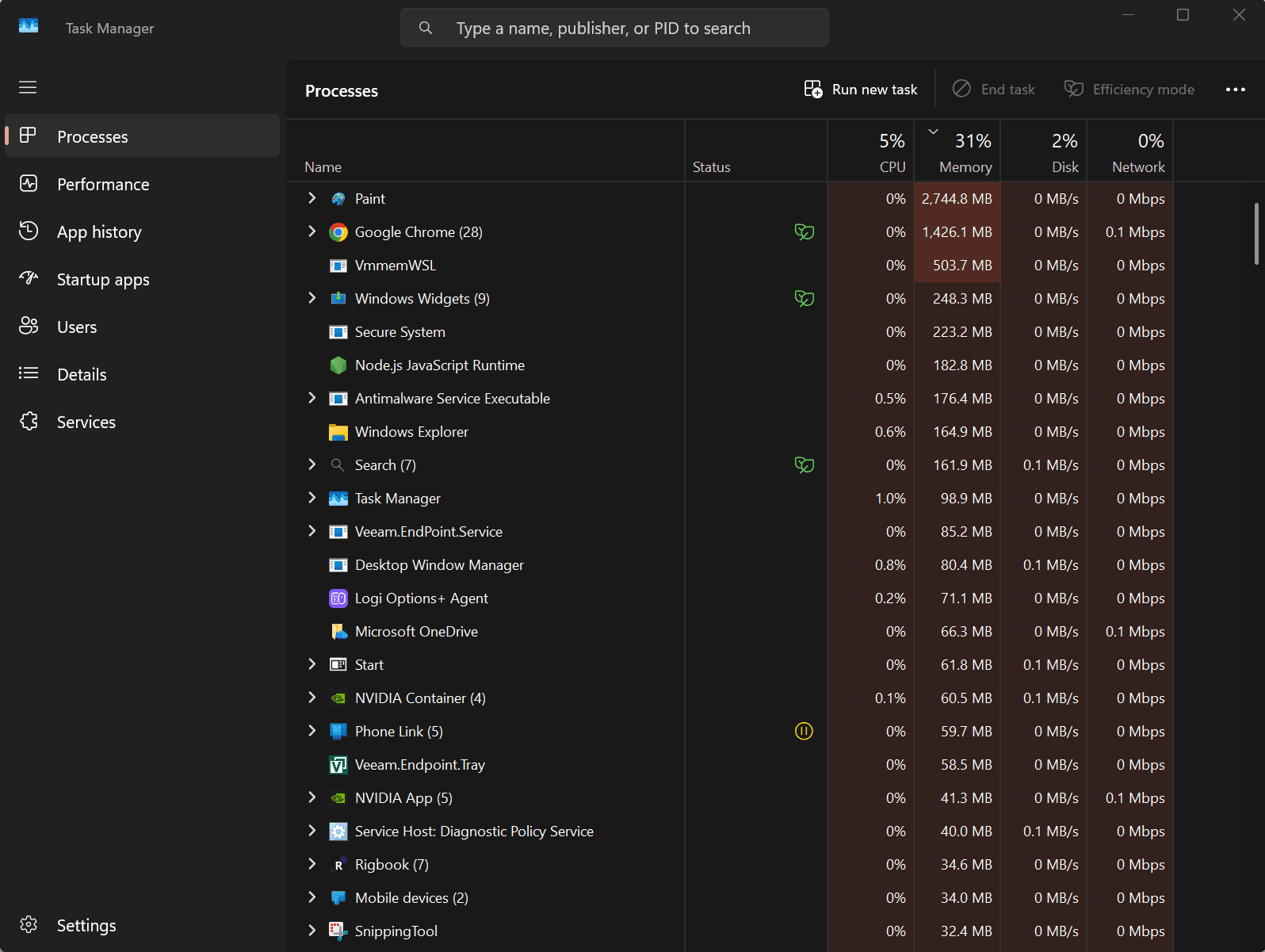1265x952 pixels.
Task: Click the Paint process icon
Action: coord(338,199)
